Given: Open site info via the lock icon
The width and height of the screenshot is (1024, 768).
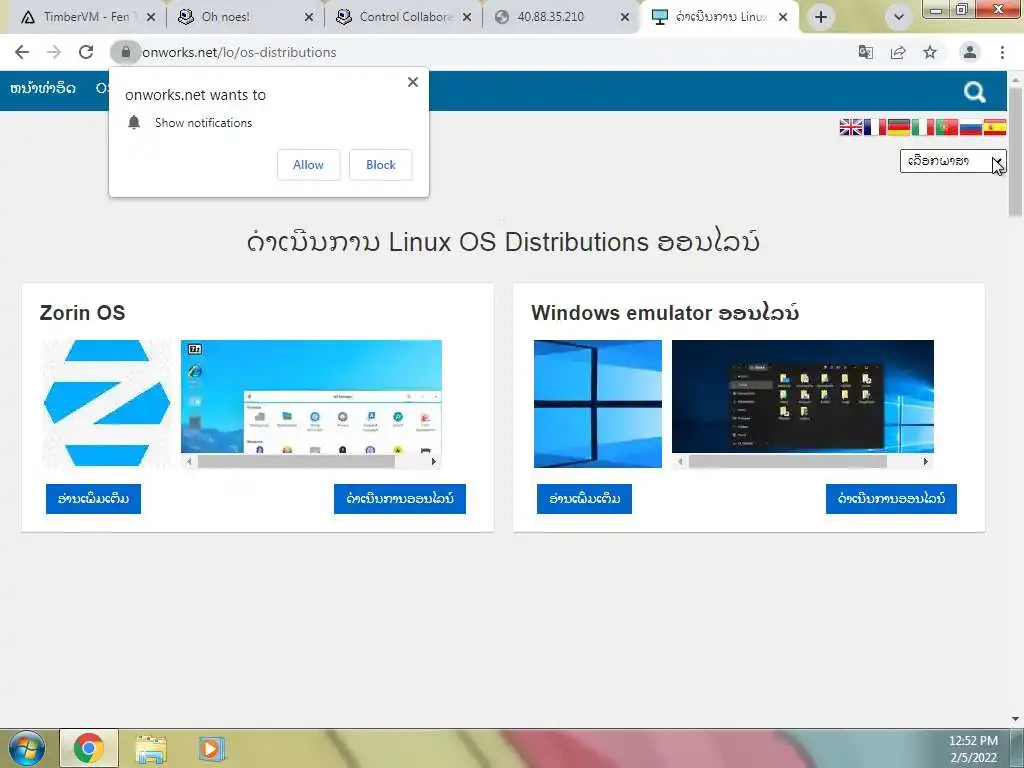Looking at the screenshot, I should pos(125,52).
